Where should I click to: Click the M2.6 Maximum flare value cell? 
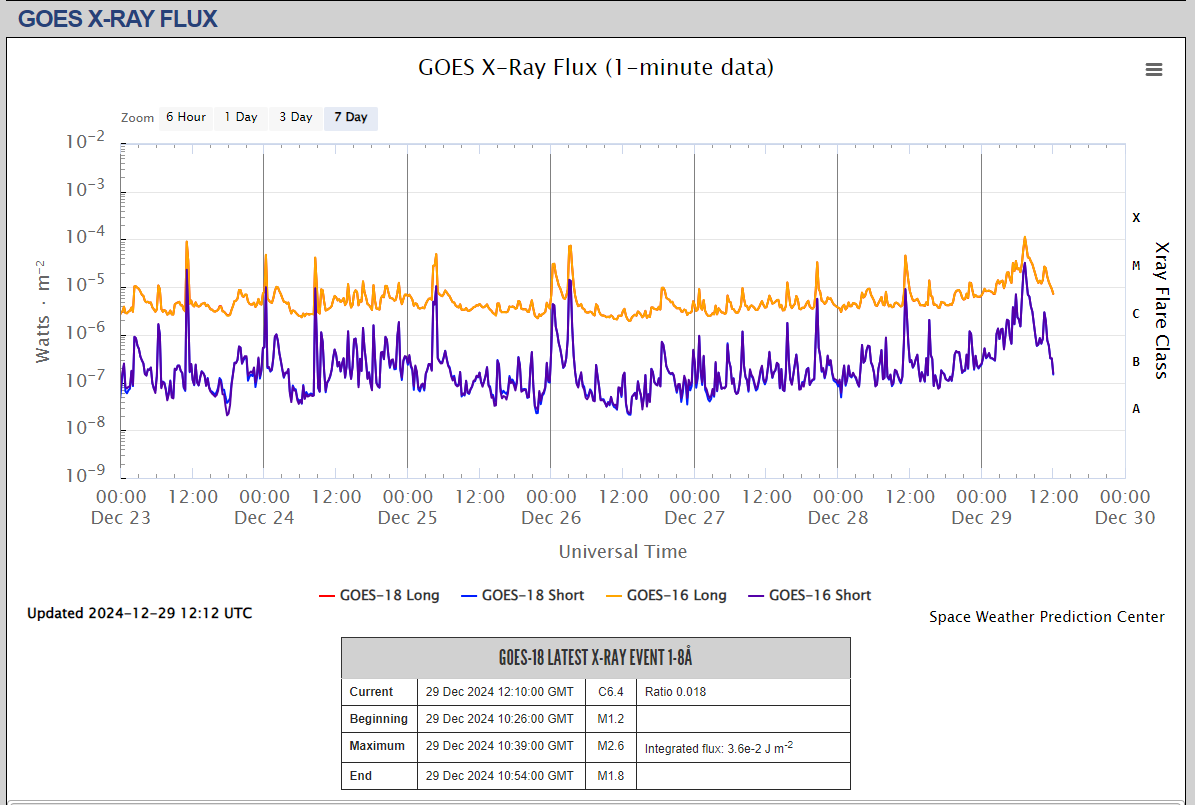tap(612, 746)
